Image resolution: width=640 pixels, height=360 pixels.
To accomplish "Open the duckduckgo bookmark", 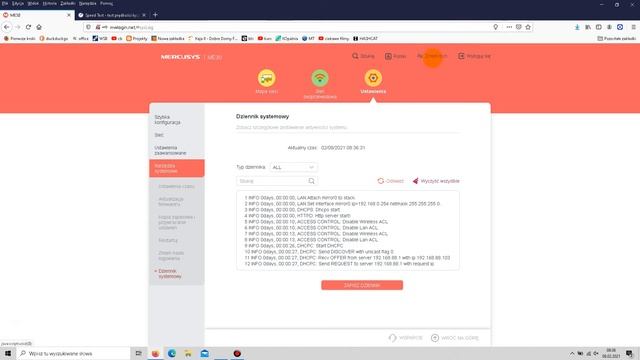I will pos(54,38).
